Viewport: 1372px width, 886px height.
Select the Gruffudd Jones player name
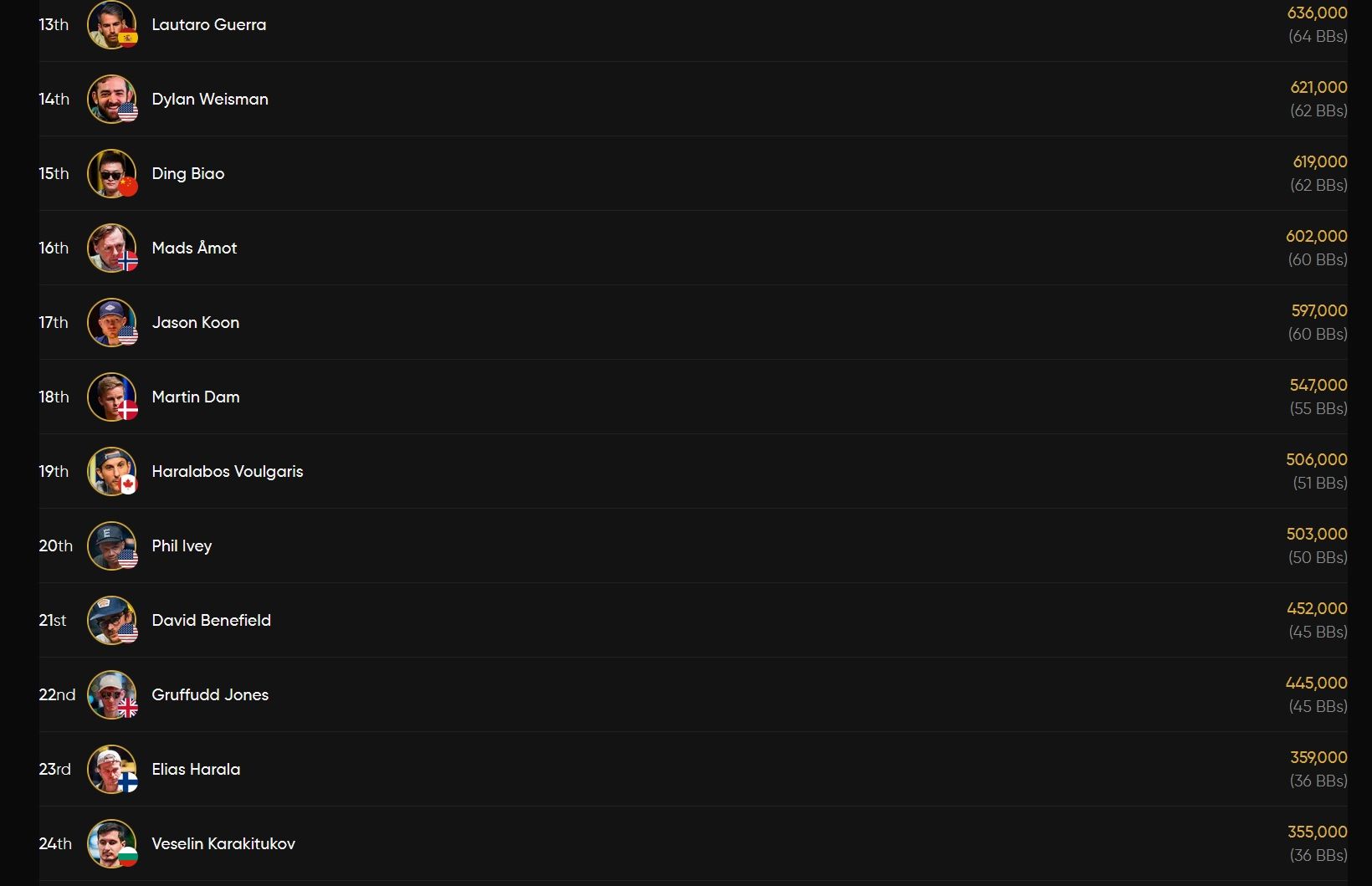tap(210, 694)
